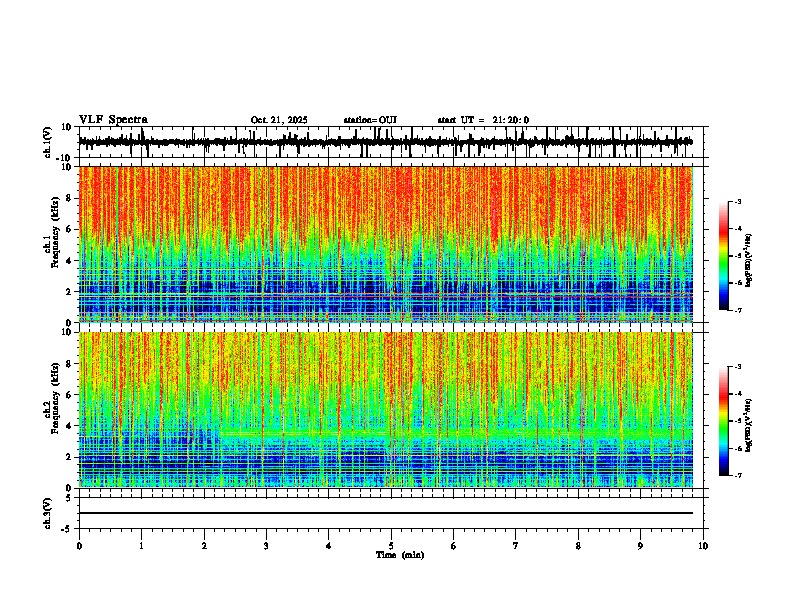This screenshot has width=792, height=612.
Task: Click the "-3" label on ch.1 color scale
Action: pos(738,201)
